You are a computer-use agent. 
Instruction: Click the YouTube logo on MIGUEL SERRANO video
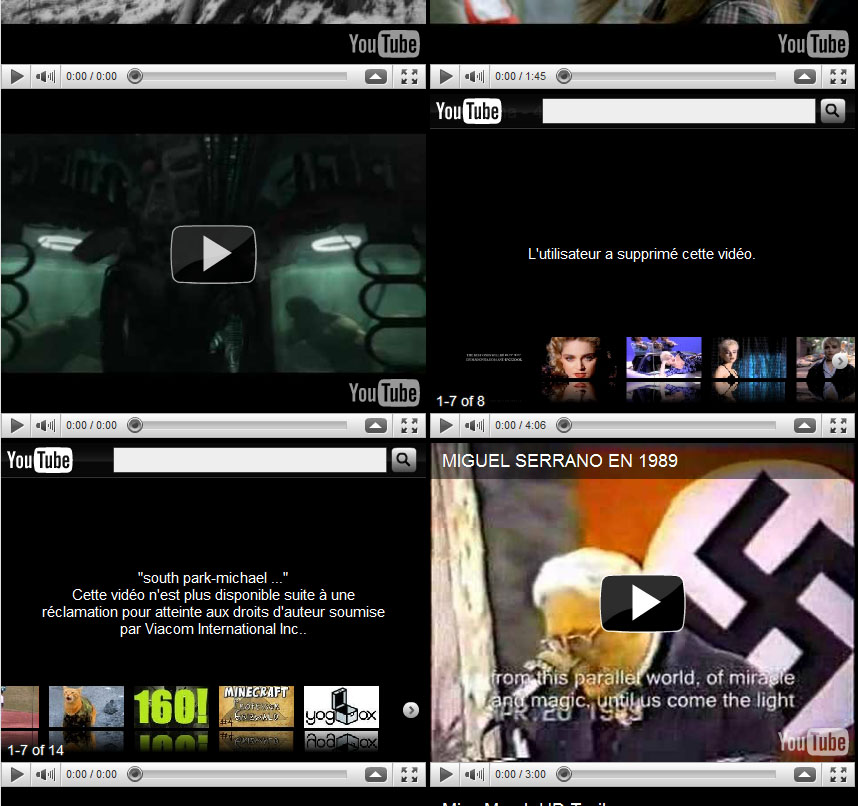(x=813, y=742)
